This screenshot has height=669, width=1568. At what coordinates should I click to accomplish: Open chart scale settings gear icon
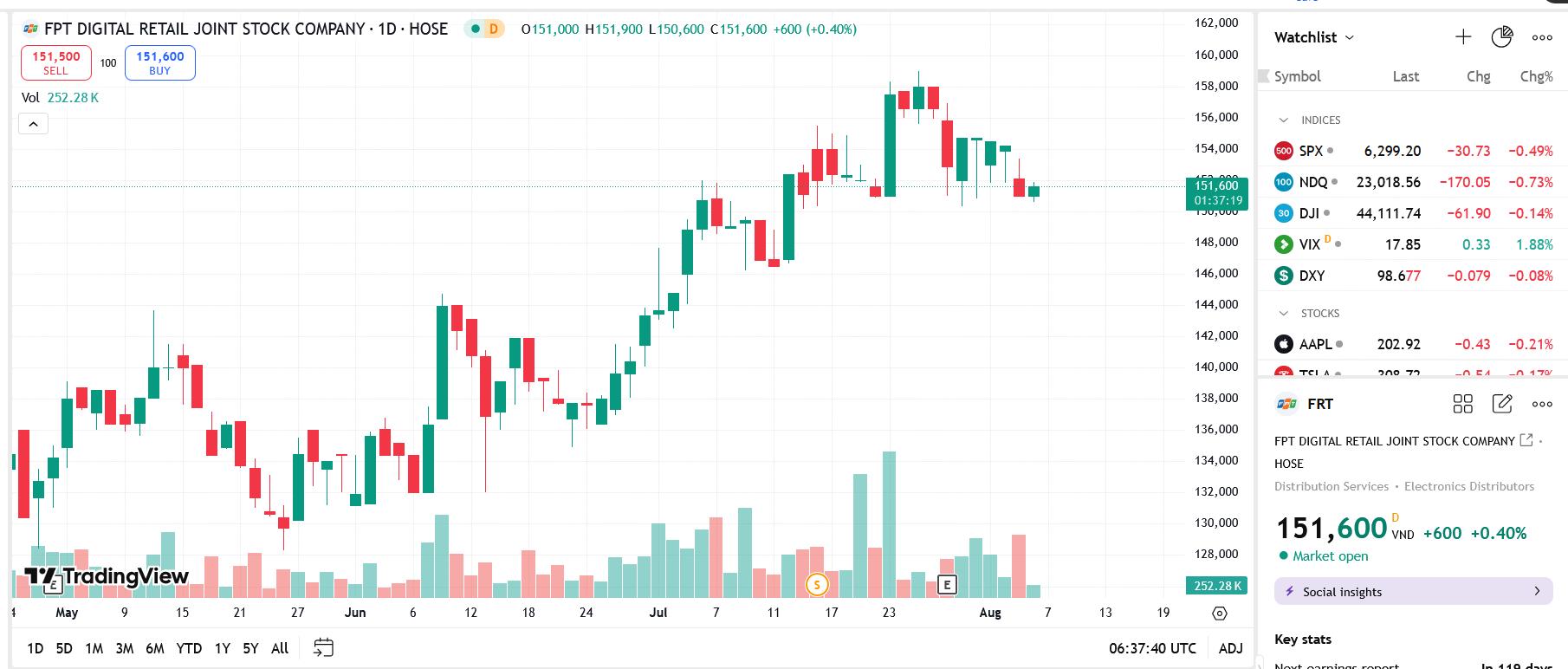click(x=1220, y=614)
